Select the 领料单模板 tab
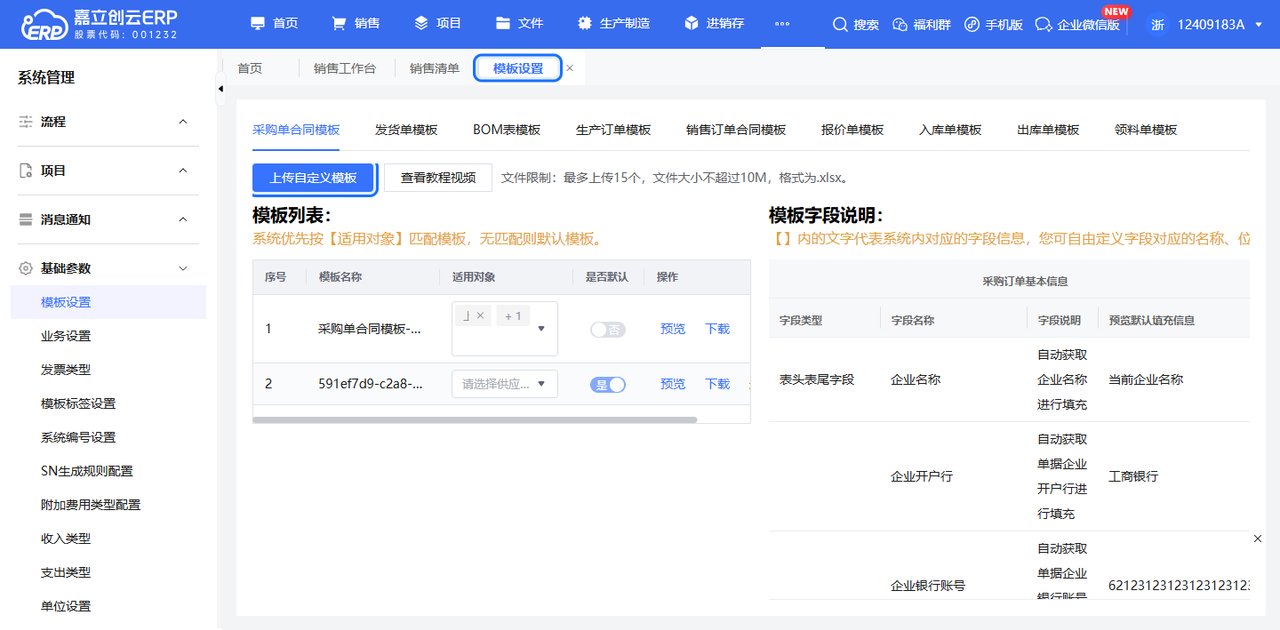This screenshot has width=1280, height=630. (x=1146, y=130)
